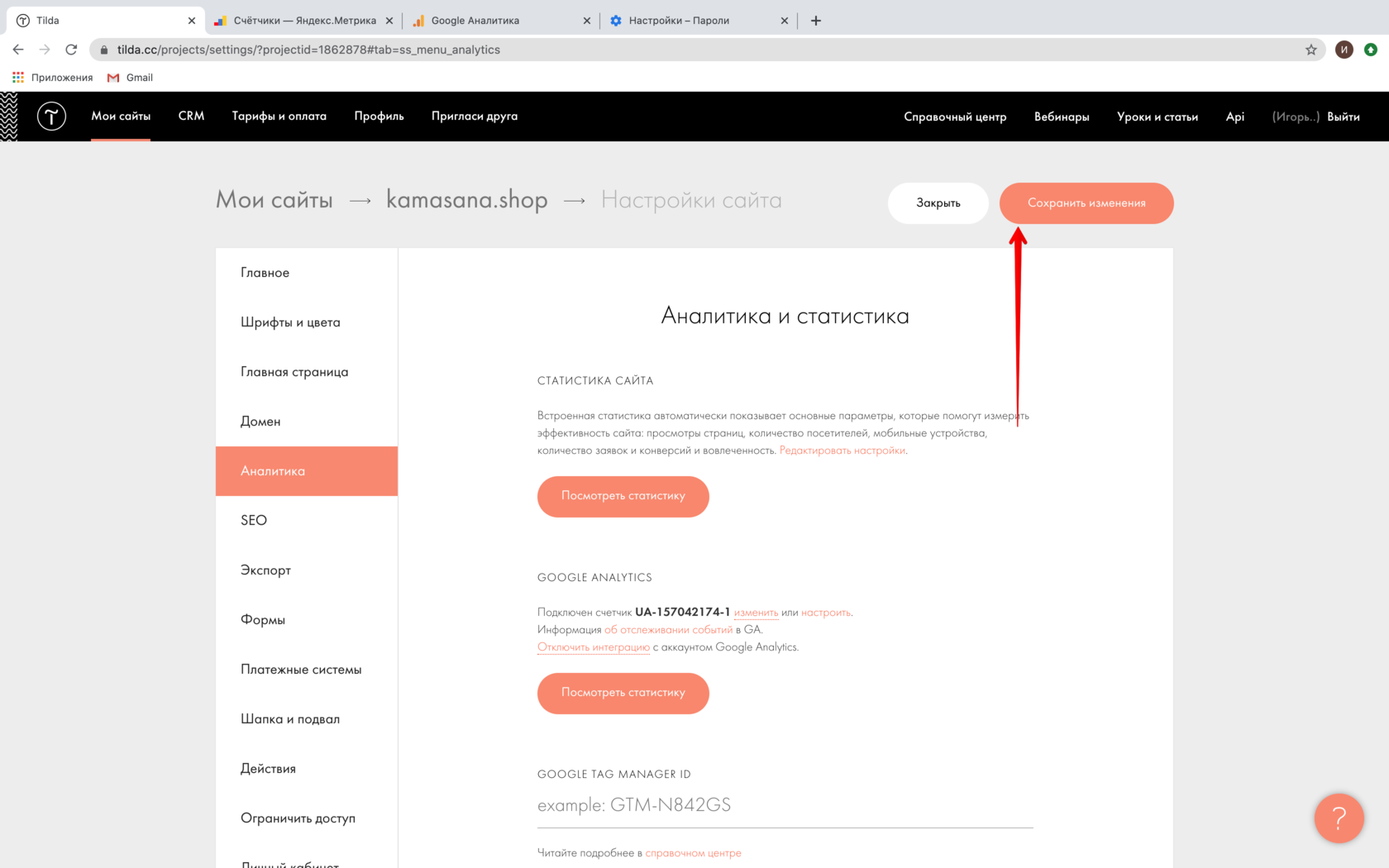
Task: Switch to Счётчики — Яндекс.Метрика tab
Action: [x=303, y=21]
